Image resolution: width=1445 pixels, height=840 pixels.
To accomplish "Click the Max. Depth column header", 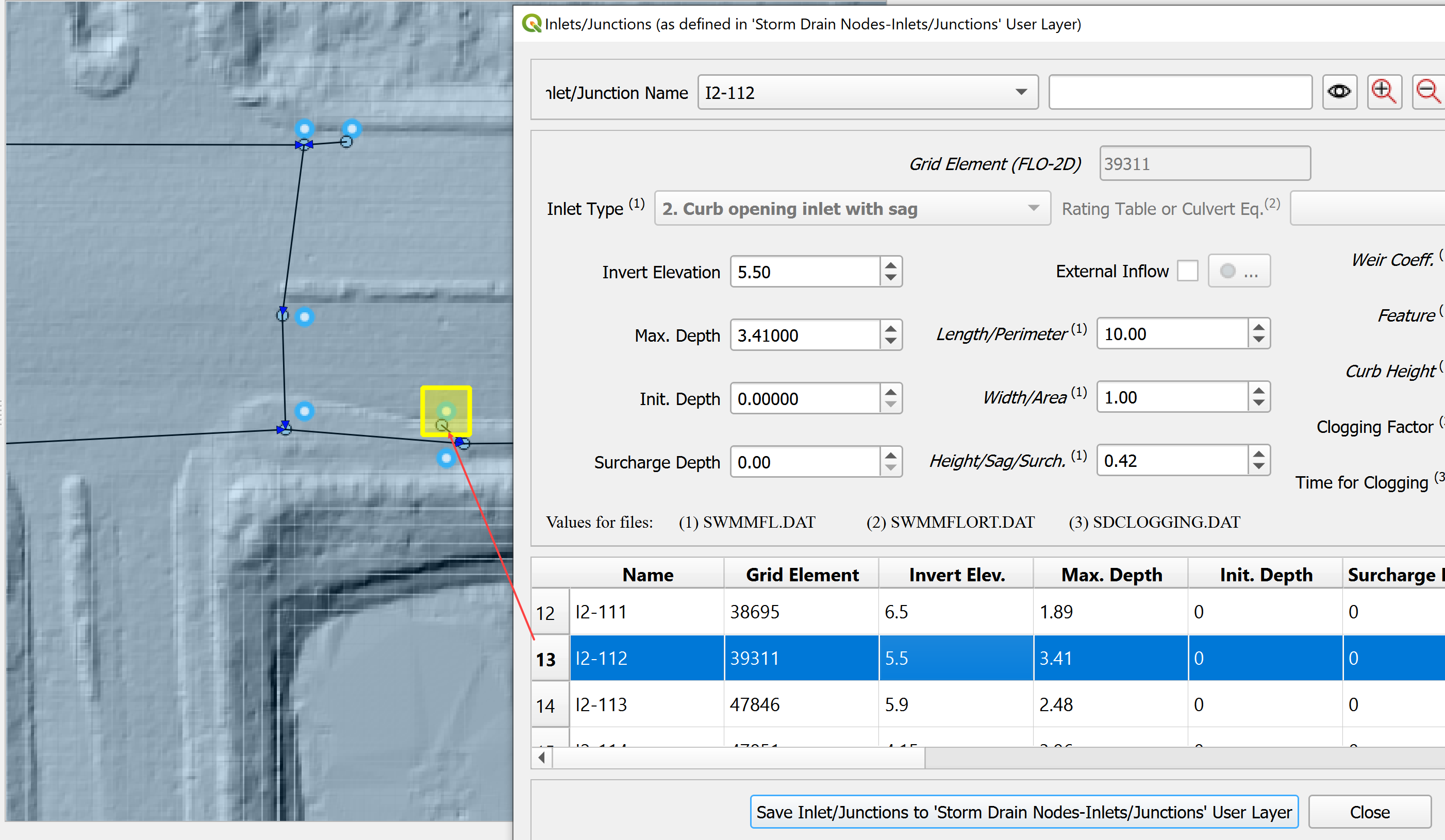I will click(x=1111, y=575).
